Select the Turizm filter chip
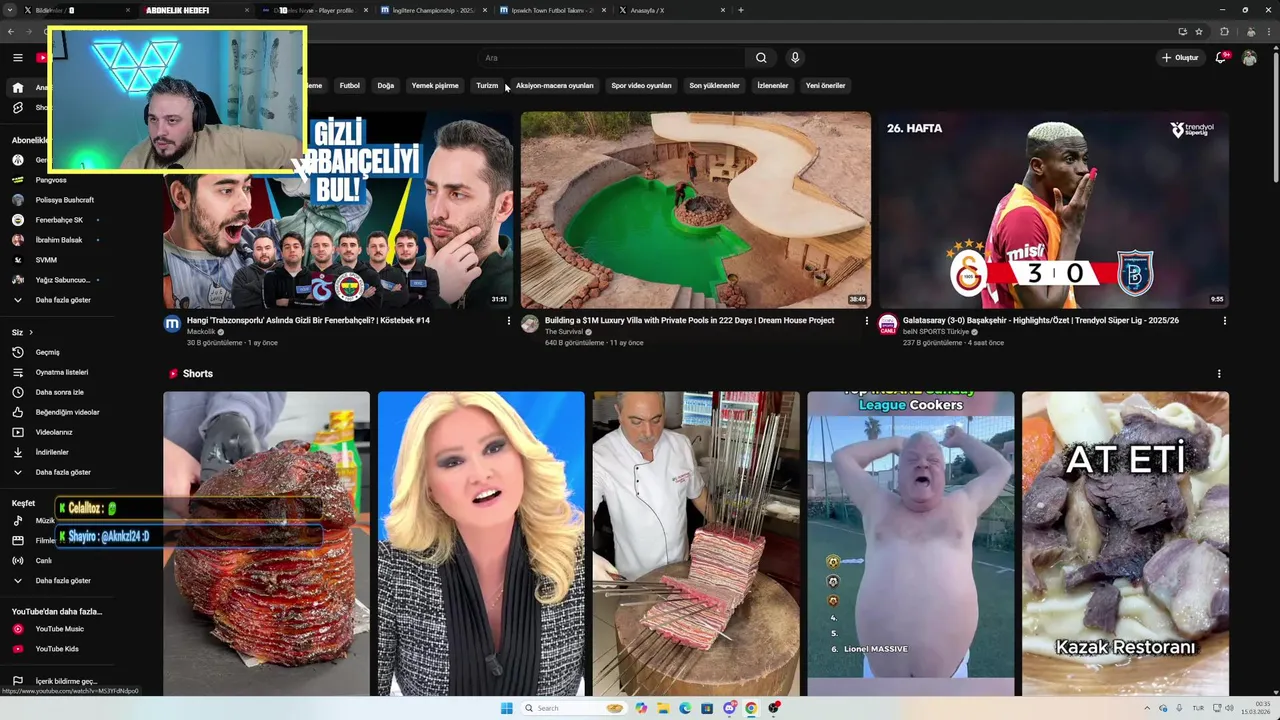 [487, 86]
